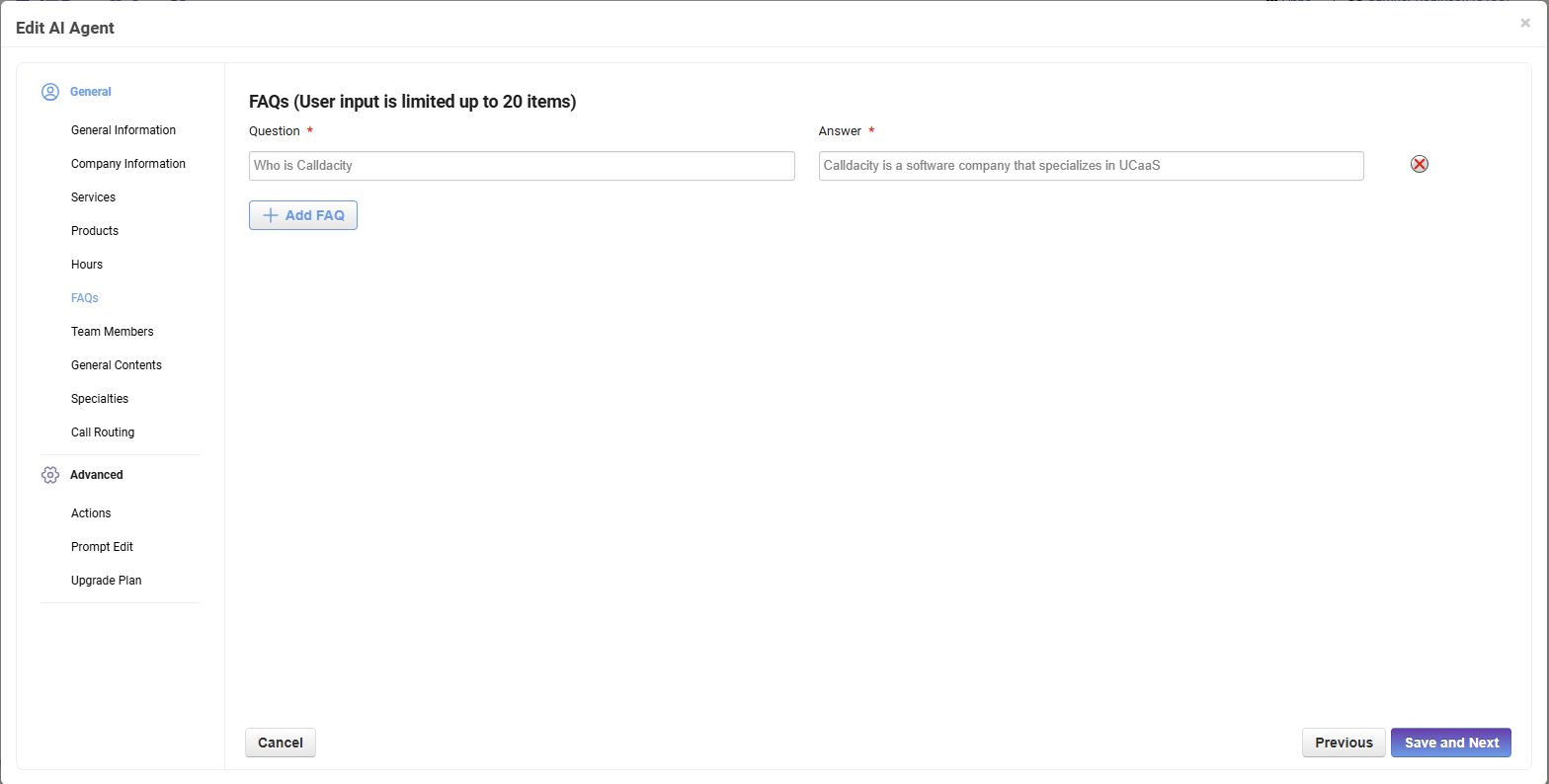Click the Advanced section gear icon
The height and width of the screenshot is (784, 1549).
tap(50, 475)
